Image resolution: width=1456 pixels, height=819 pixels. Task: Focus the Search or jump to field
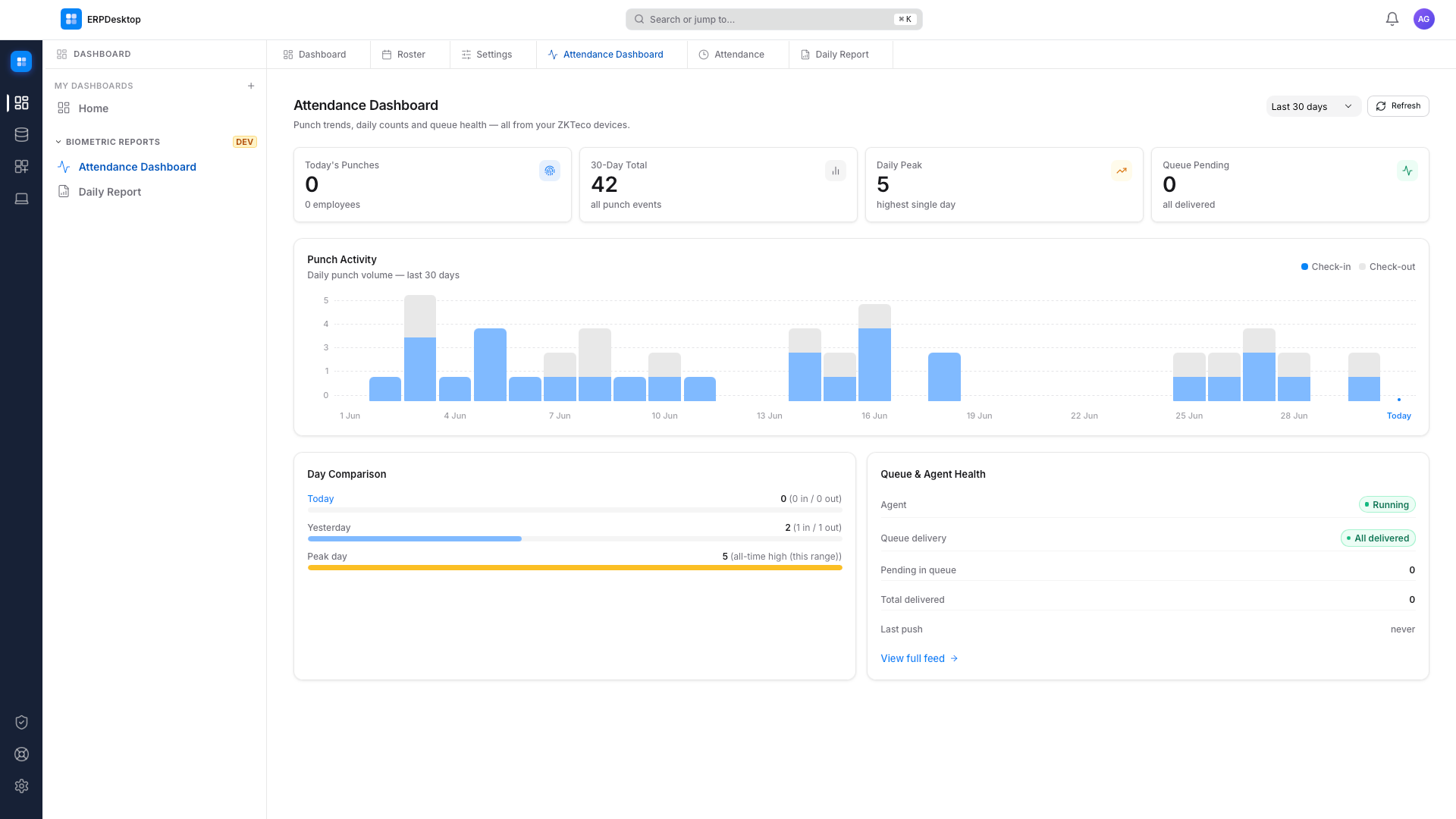click(x=773, y=19)
